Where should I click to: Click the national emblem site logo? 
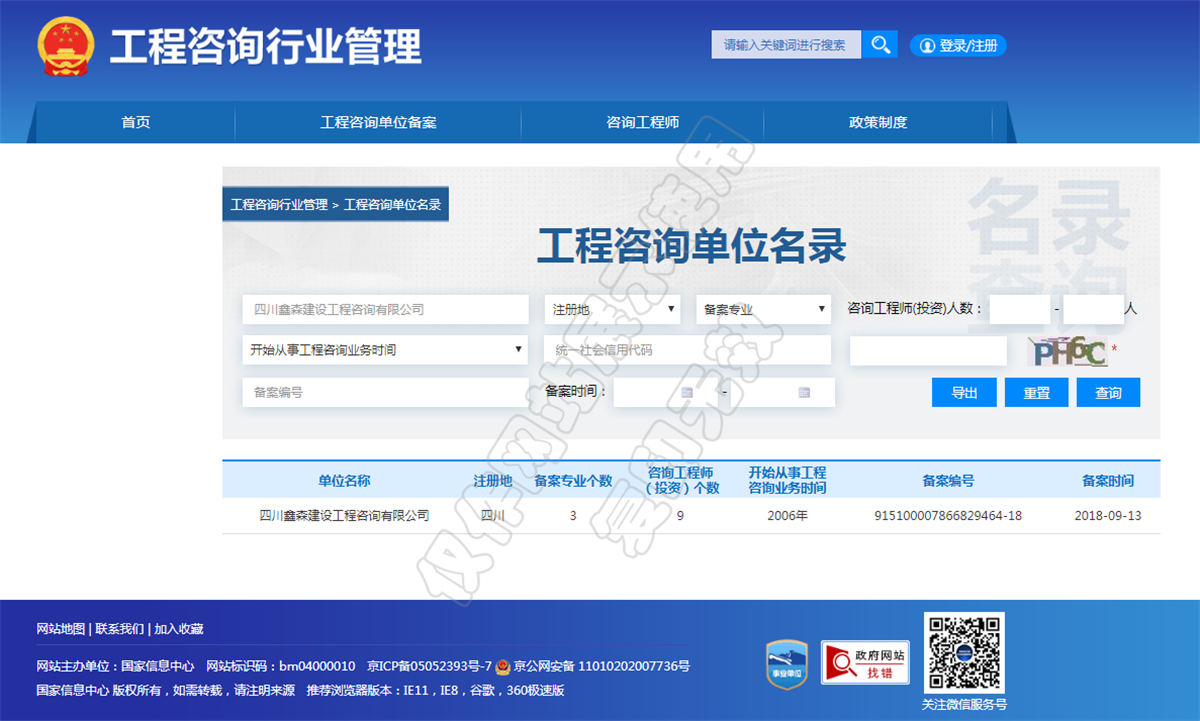[x=65, y=44]
